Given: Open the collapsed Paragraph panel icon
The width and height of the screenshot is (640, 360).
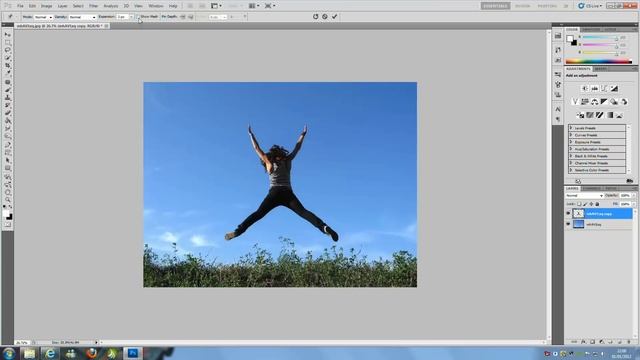Looking at the screenshot, I should pyautogui.click(x=558, y=119).
